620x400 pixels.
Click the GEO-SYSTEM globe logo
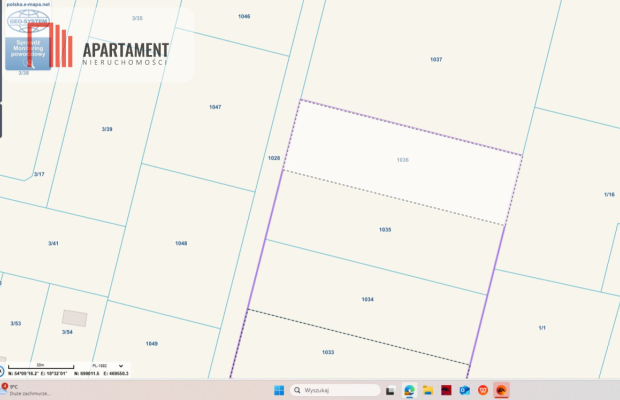point(27,18)
